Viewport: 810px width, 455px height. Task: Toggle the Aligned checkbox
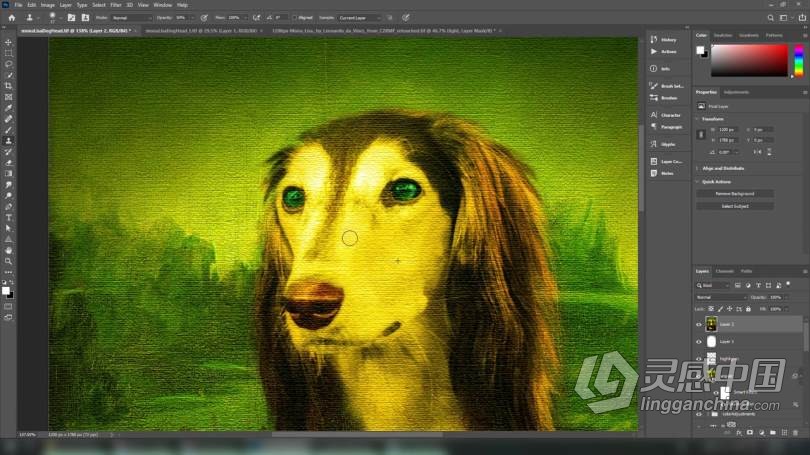pyautogui.click(x=294, y=18)
